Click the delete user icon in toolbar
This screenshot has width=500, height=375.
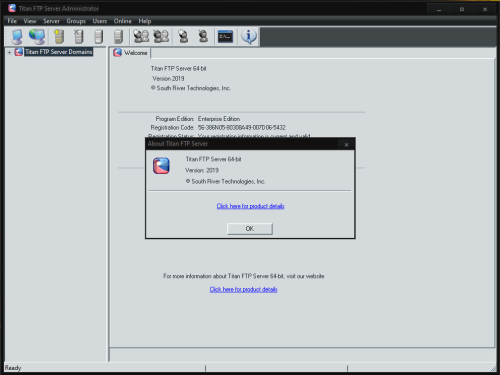[203, 36]
